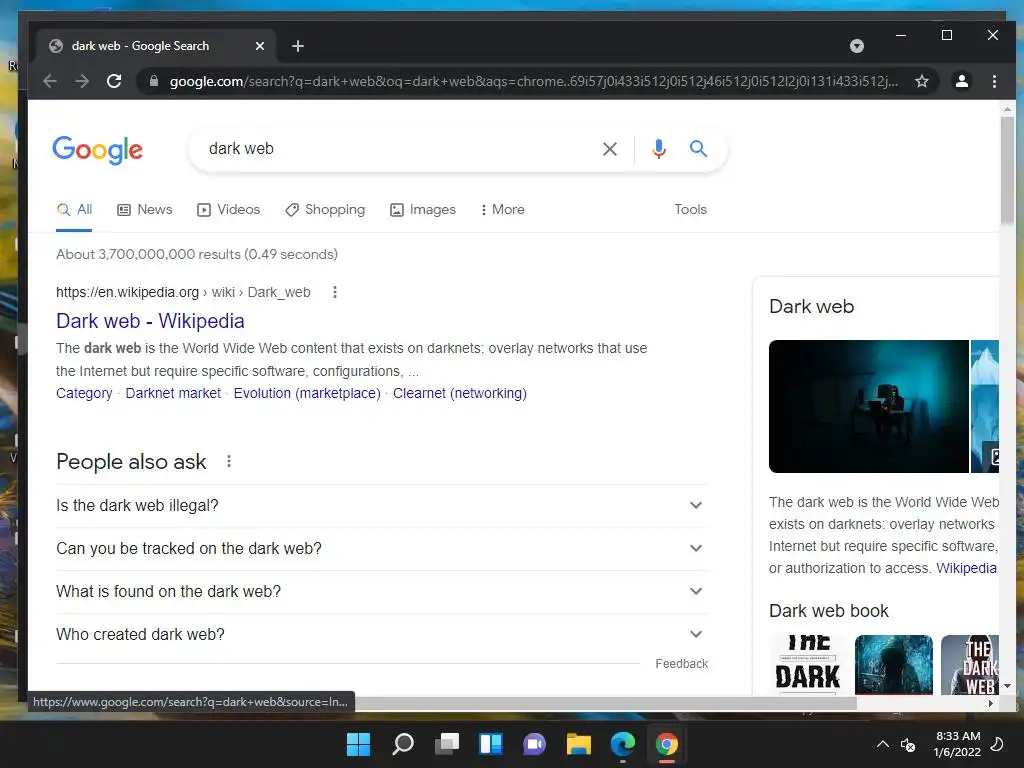Open the hacker image in the knowledge panel
This screenshot has height=768, width=1024.
coord(869,406)
